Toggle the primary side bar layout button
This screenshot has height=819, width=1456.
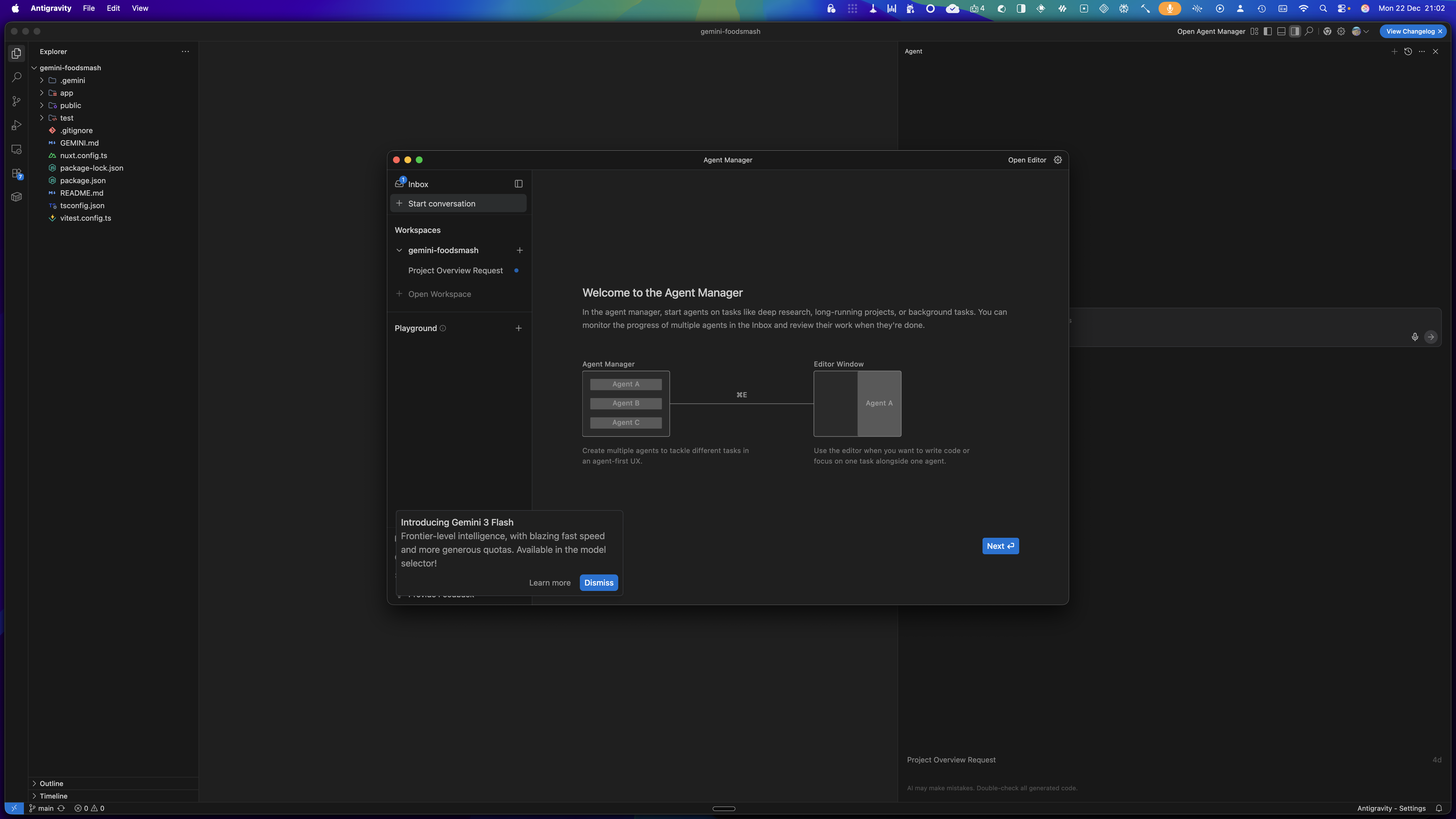pos(1268,32)
